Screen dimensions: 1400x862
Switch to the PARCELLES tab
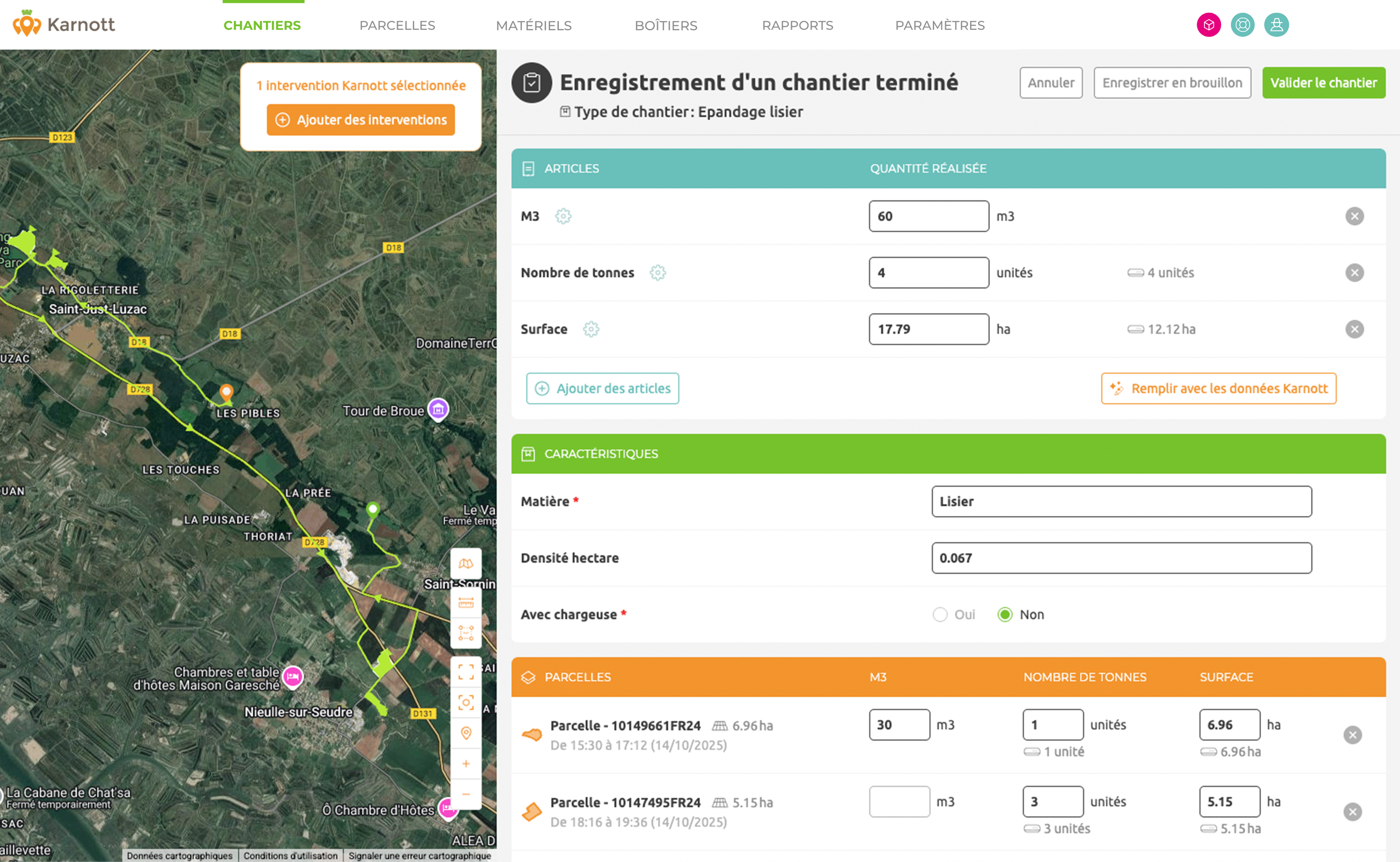click(397, 25)
